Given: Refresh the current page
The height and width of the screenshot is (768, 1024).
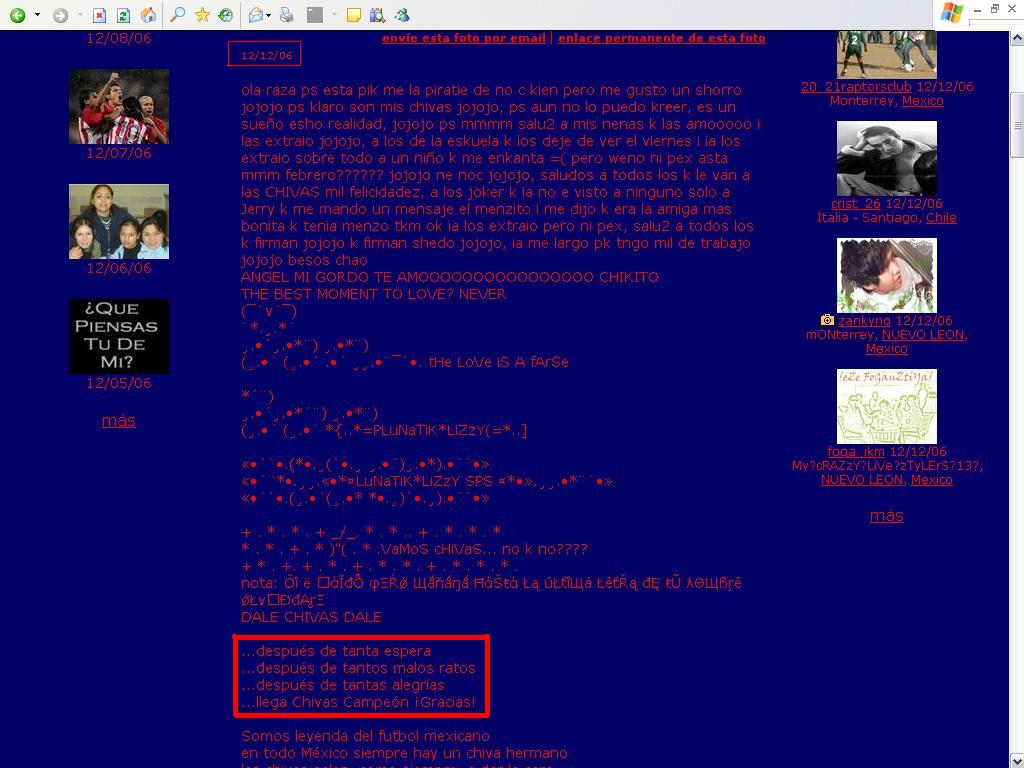Looking at the screenshot, I should click(x=123, y=15).
